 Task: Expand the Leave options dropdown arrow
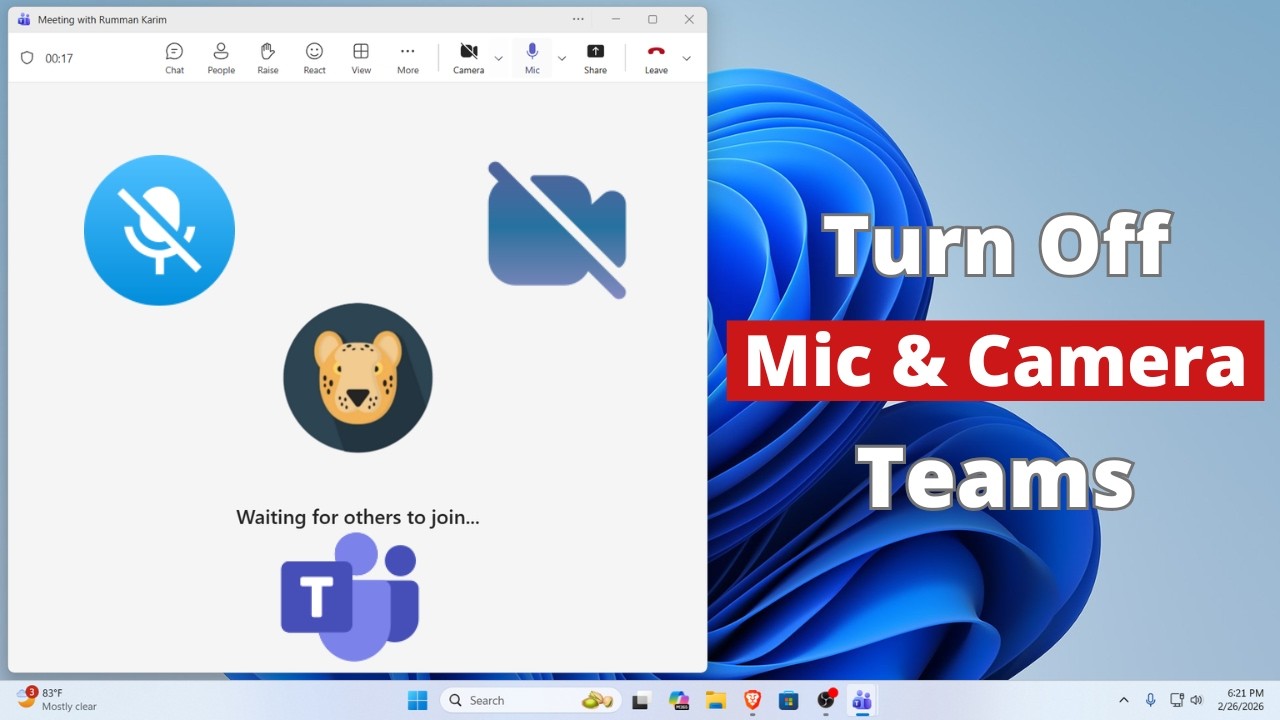pos(686,58)
